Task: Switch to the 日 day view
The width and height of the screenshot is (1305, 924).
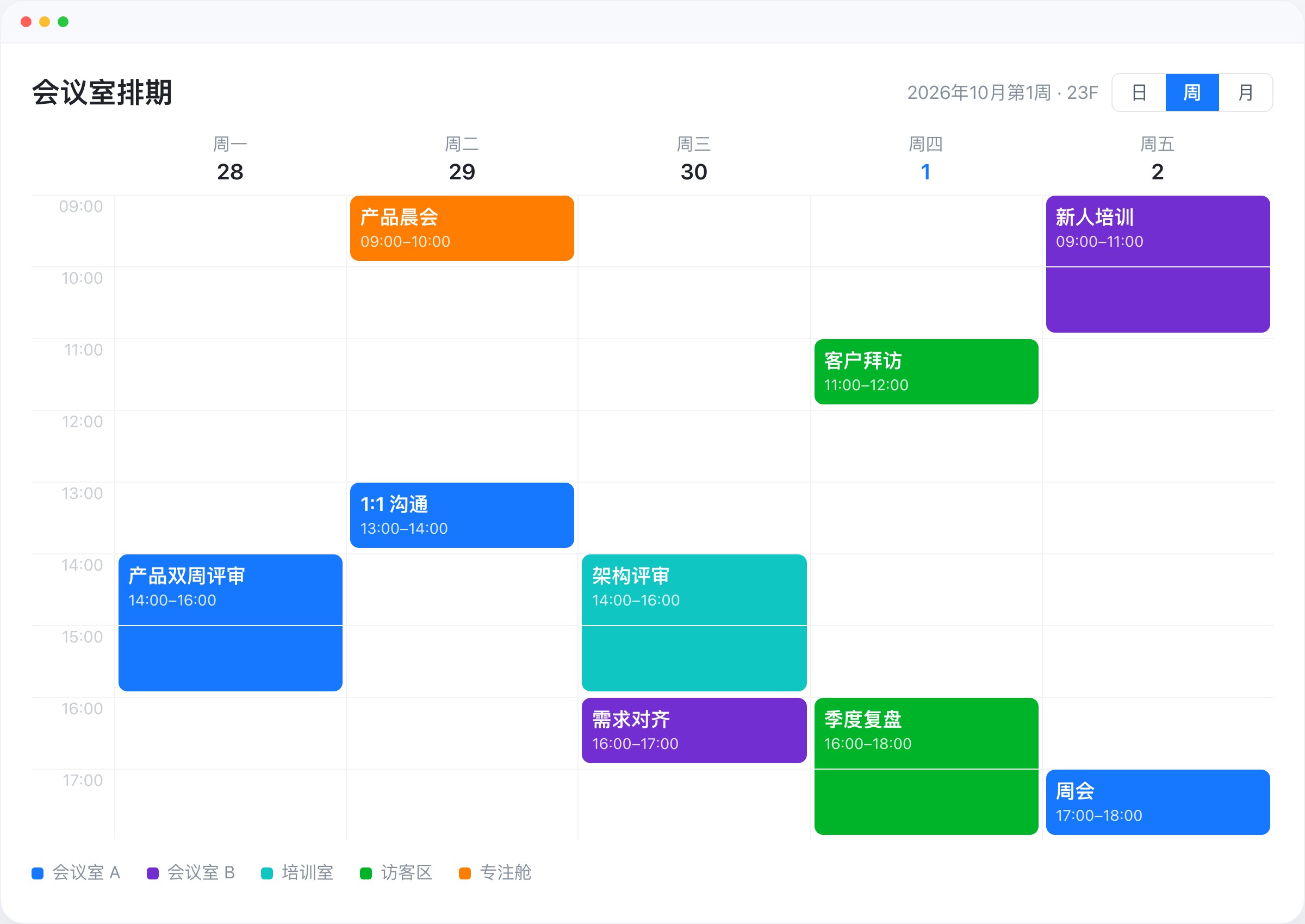Action: (1139, 92)
